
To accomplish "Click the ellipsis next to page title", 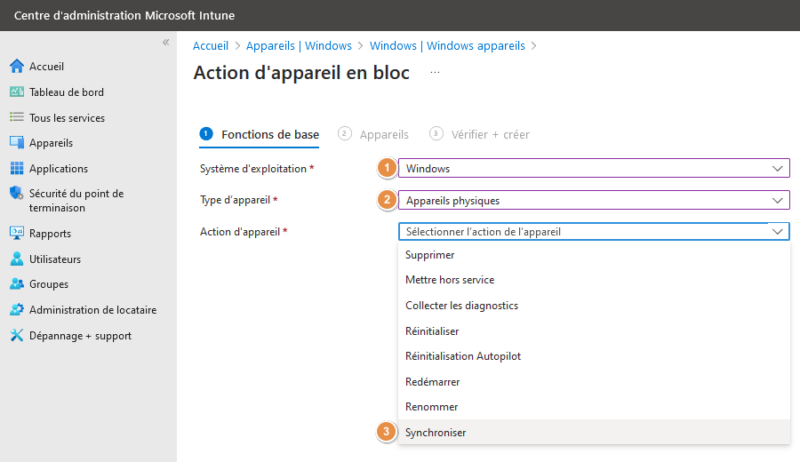I will point(434,73).
